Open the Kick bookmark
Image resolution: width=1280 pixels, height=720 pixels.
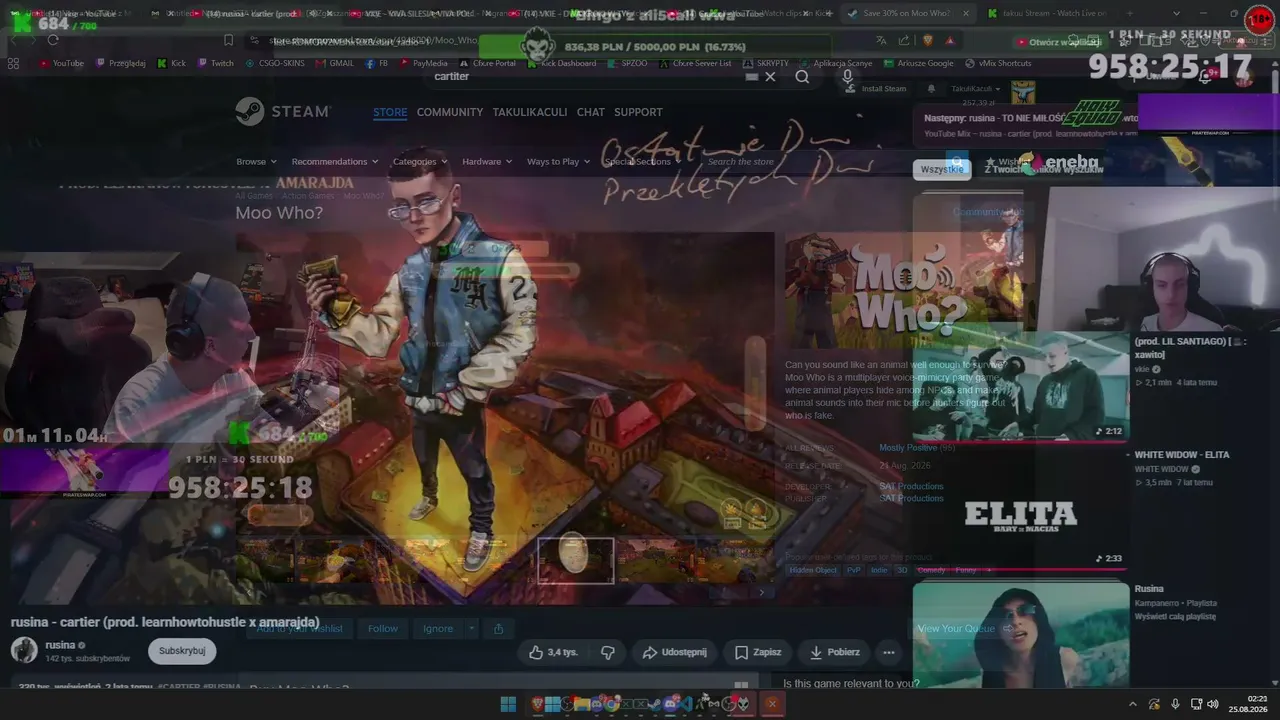[172, 63]
